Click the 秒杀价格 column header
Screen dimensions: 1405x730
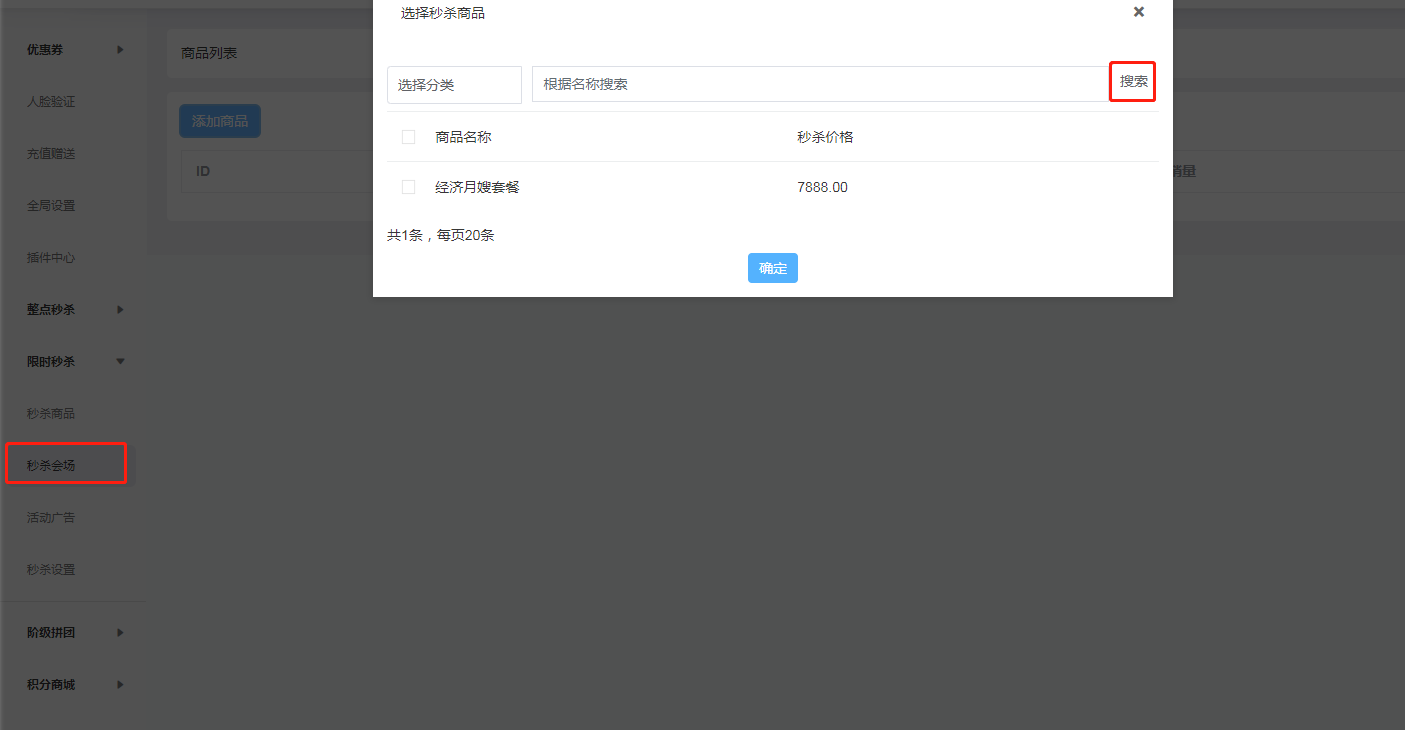point(825,137)
